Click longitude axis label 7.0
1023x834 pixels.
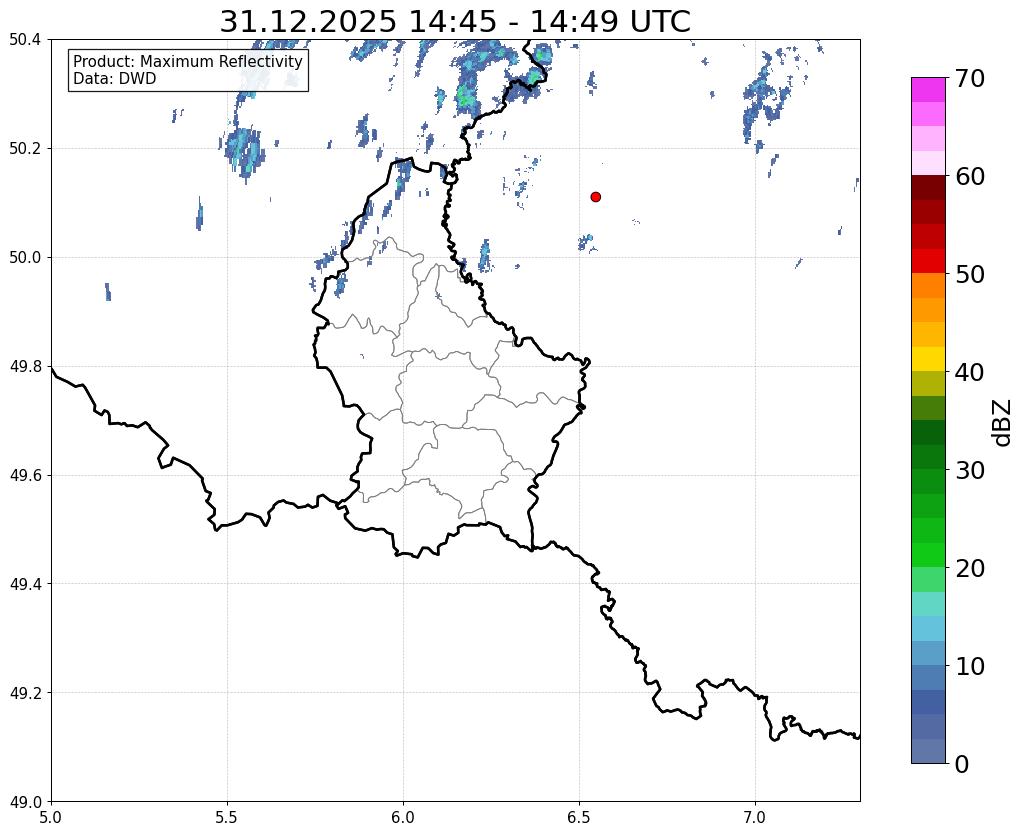click(756, 818)
